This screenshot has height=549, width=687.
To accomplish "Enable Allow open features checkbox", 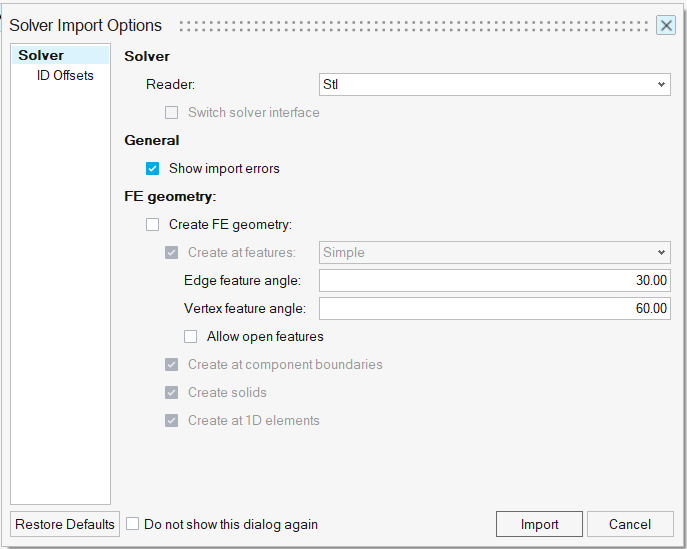I will (x=191, y=336).
